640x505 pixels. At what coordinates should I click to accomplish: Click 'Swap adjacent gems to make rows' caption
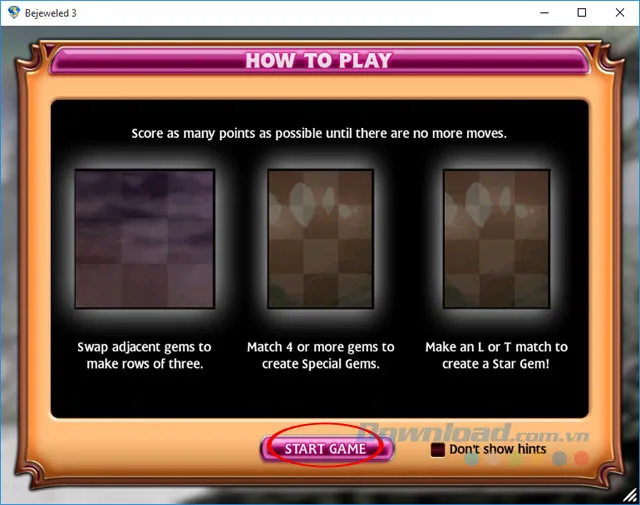(144, 355)
